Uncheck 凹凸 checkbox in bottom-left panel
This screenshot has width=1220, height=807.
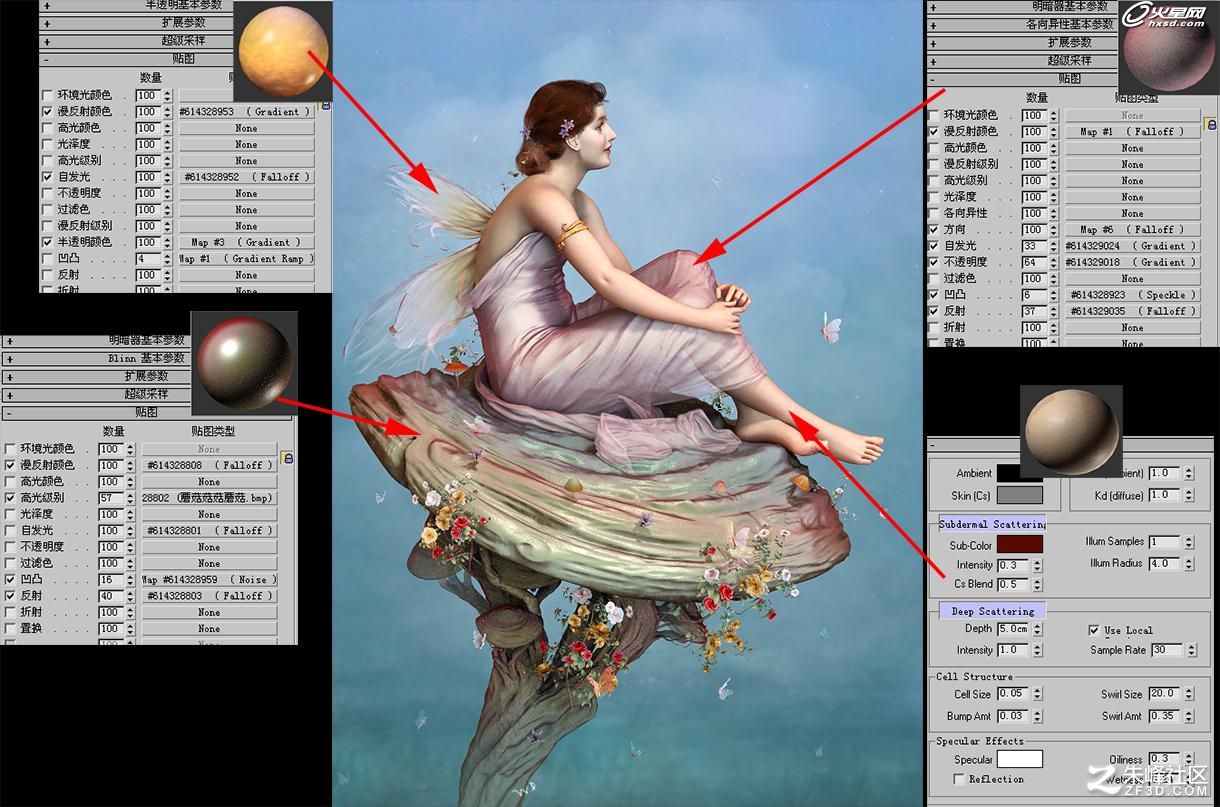tap(11, 580)
